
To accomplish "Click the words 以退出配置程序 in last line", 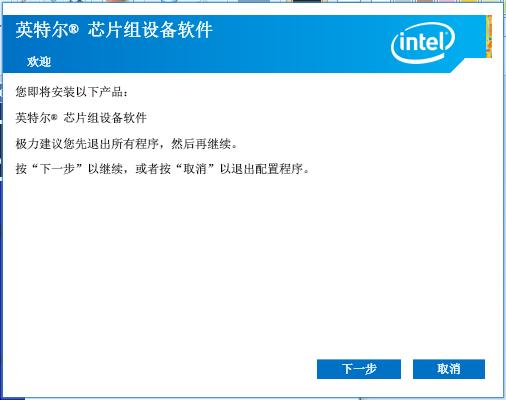I will 262,169.
